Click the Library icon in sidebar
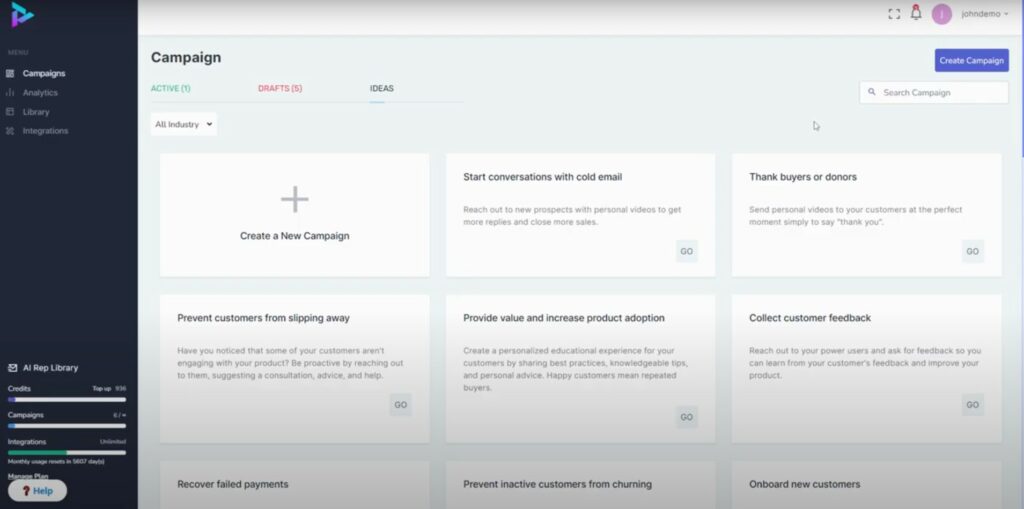This screenshot has height=509, width=1024. (x=11, y=112)
